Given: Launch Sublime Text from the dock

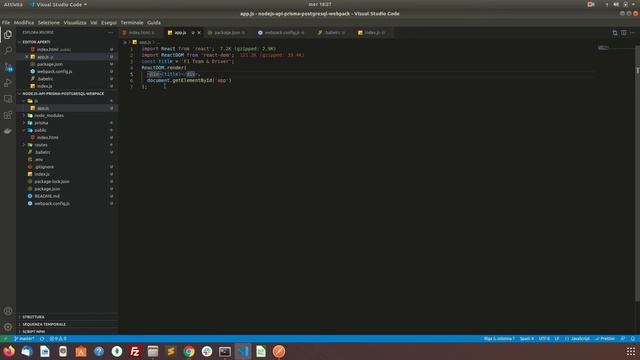Looking at the screenshot, I should (171, 351).
